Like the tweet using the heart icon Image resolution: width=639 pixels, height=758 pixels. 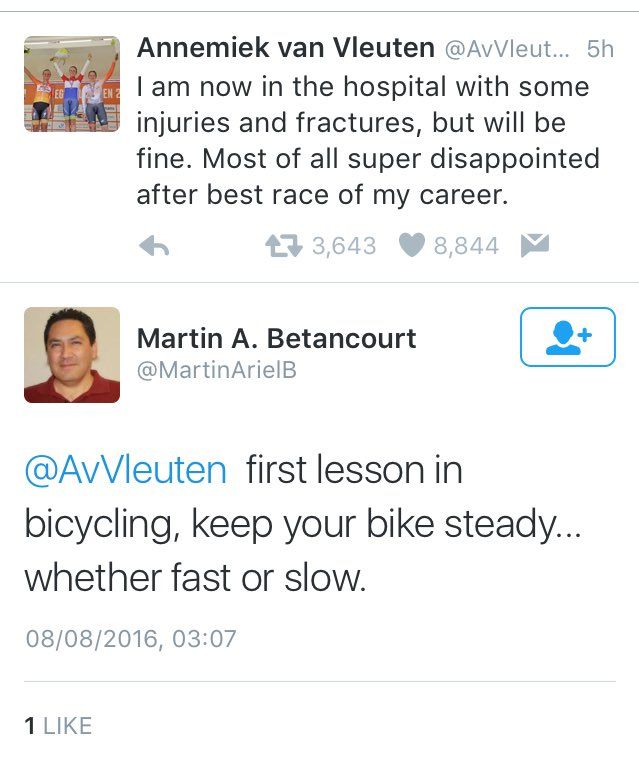point(412,246)
